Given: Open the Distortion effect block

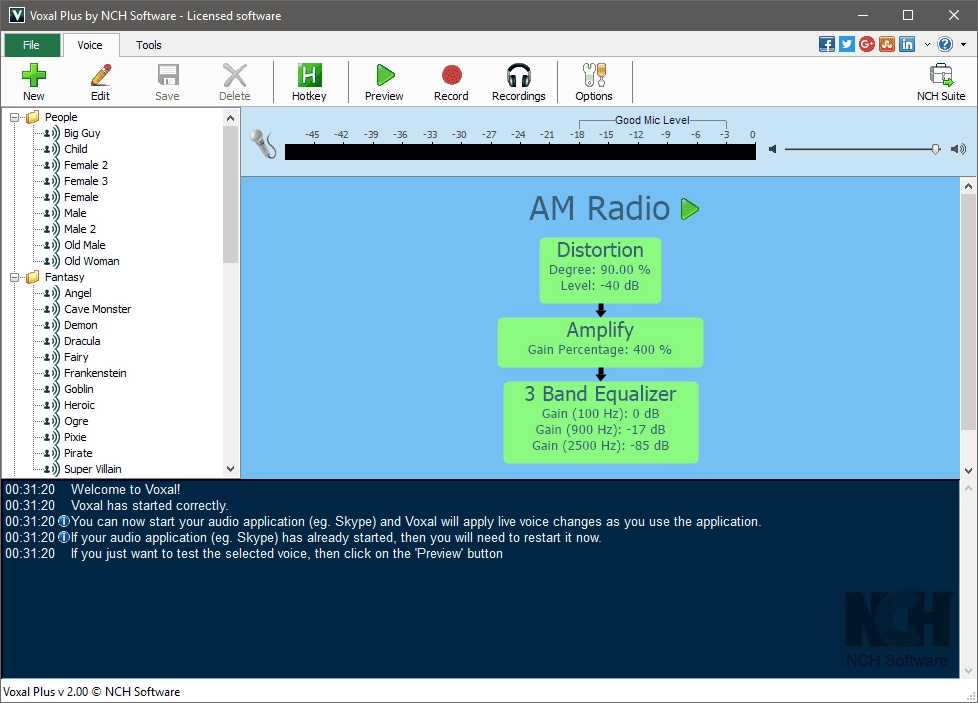Looking at the screenshot, I should (600, 270).
